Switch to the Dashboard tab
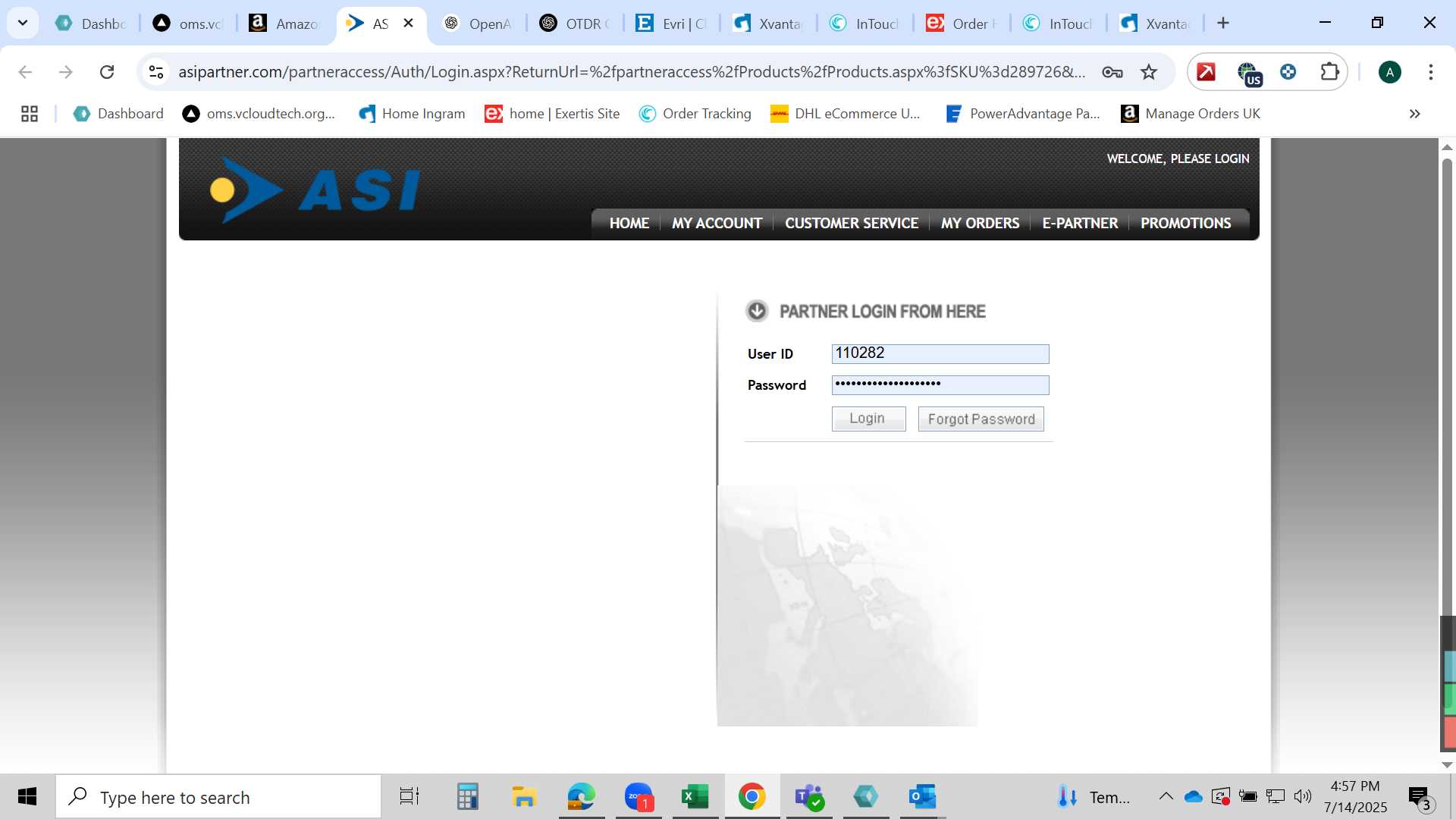Image resolution: width=1456 pixels, height=819 pixels. coord(91,24)
